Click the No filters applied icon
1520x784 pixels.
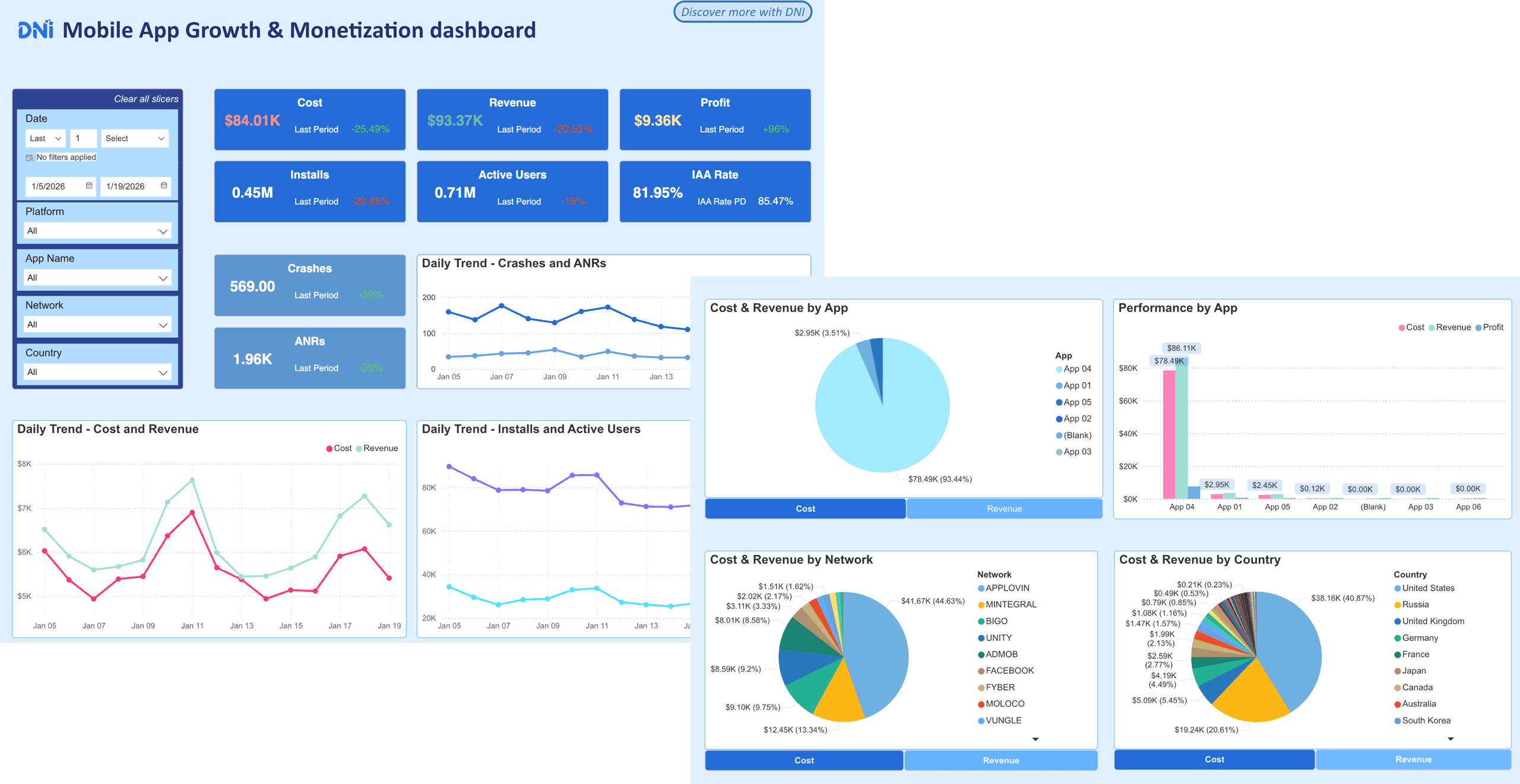pyautogui.click(x=29, y=158)
